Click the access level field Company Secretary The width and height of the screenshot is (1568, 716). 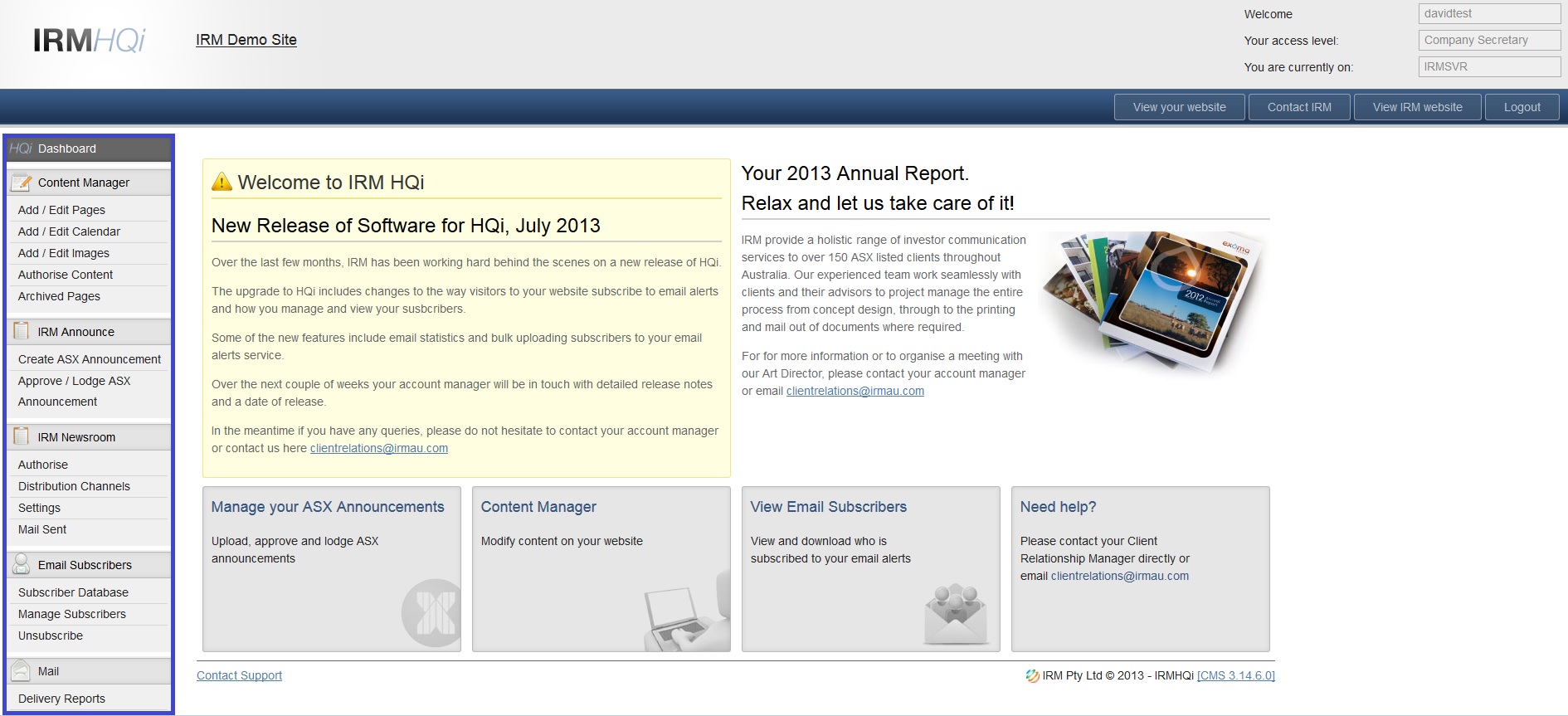1489,40
